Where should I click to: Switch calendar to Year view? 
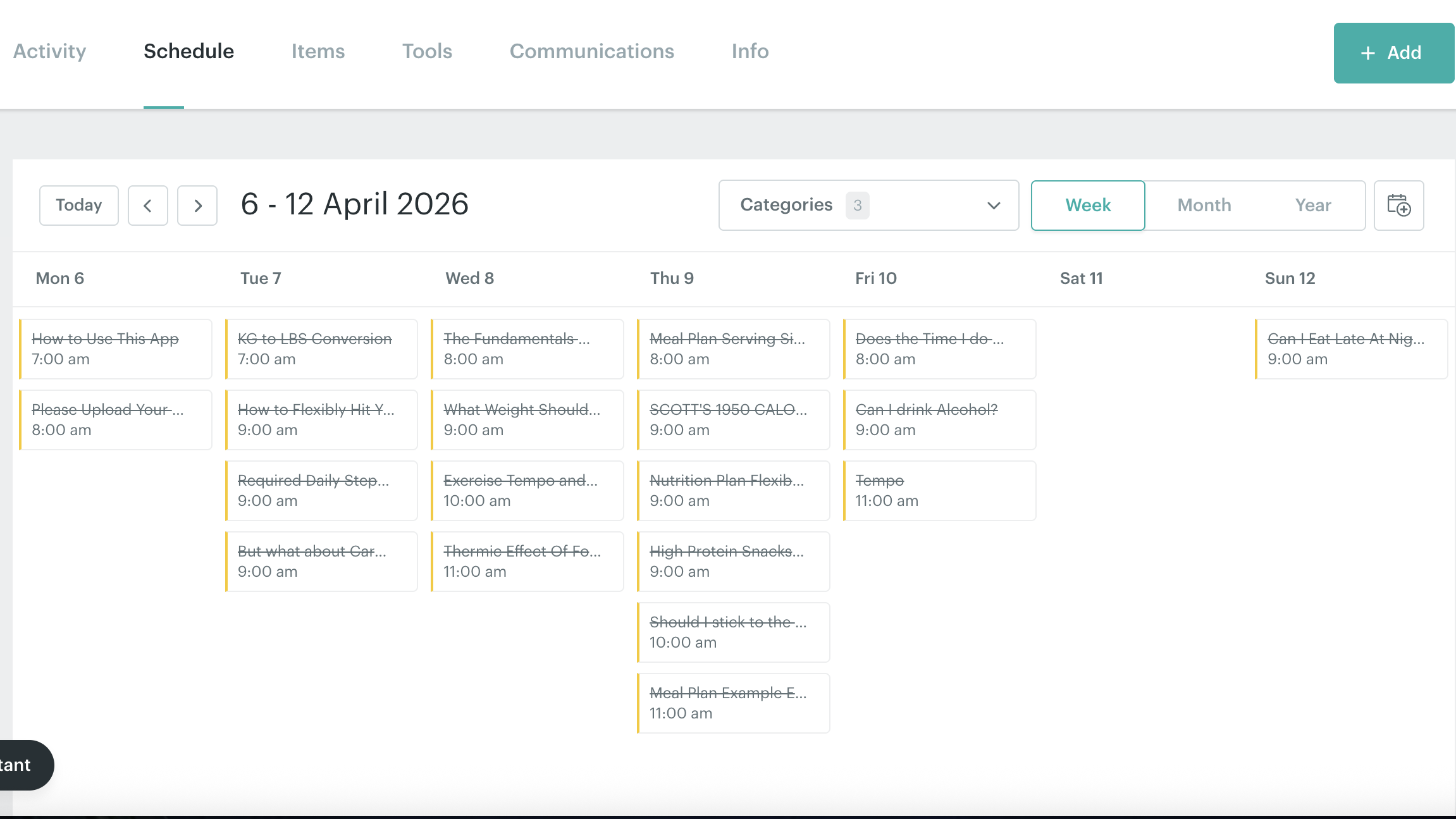(x=1312, y=206)
